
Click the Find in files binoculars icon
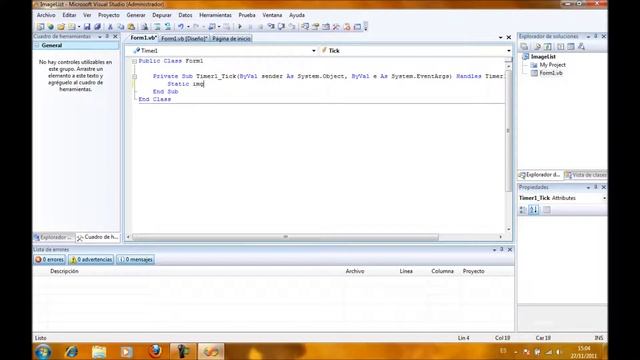click(144, 27)
